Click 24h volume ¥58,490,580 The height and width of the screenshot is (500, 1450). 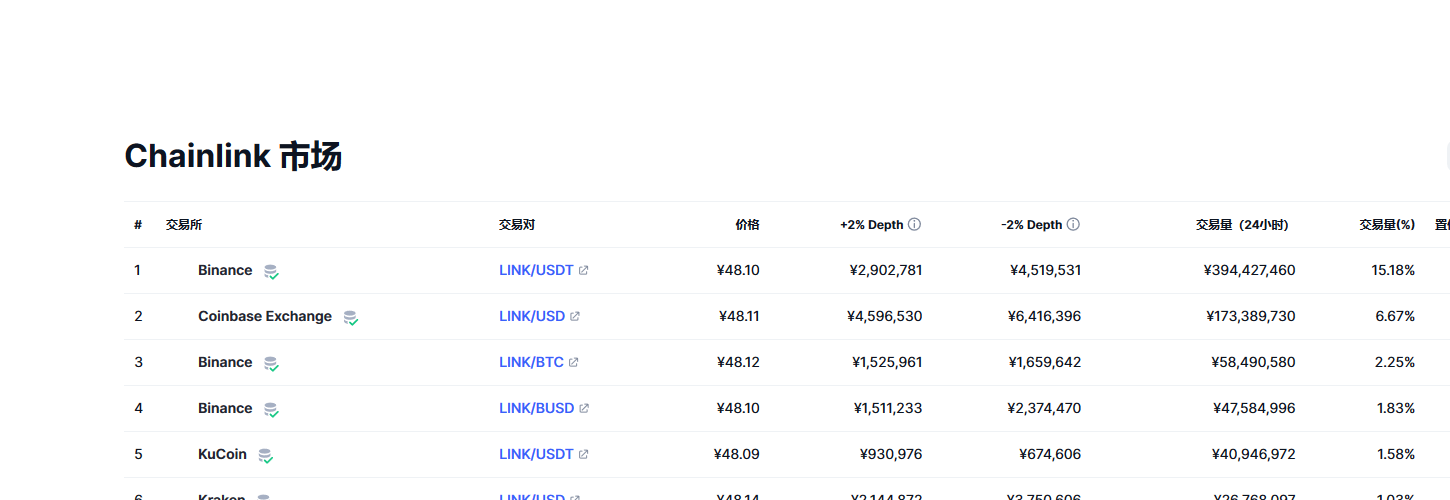[1253, 362]
